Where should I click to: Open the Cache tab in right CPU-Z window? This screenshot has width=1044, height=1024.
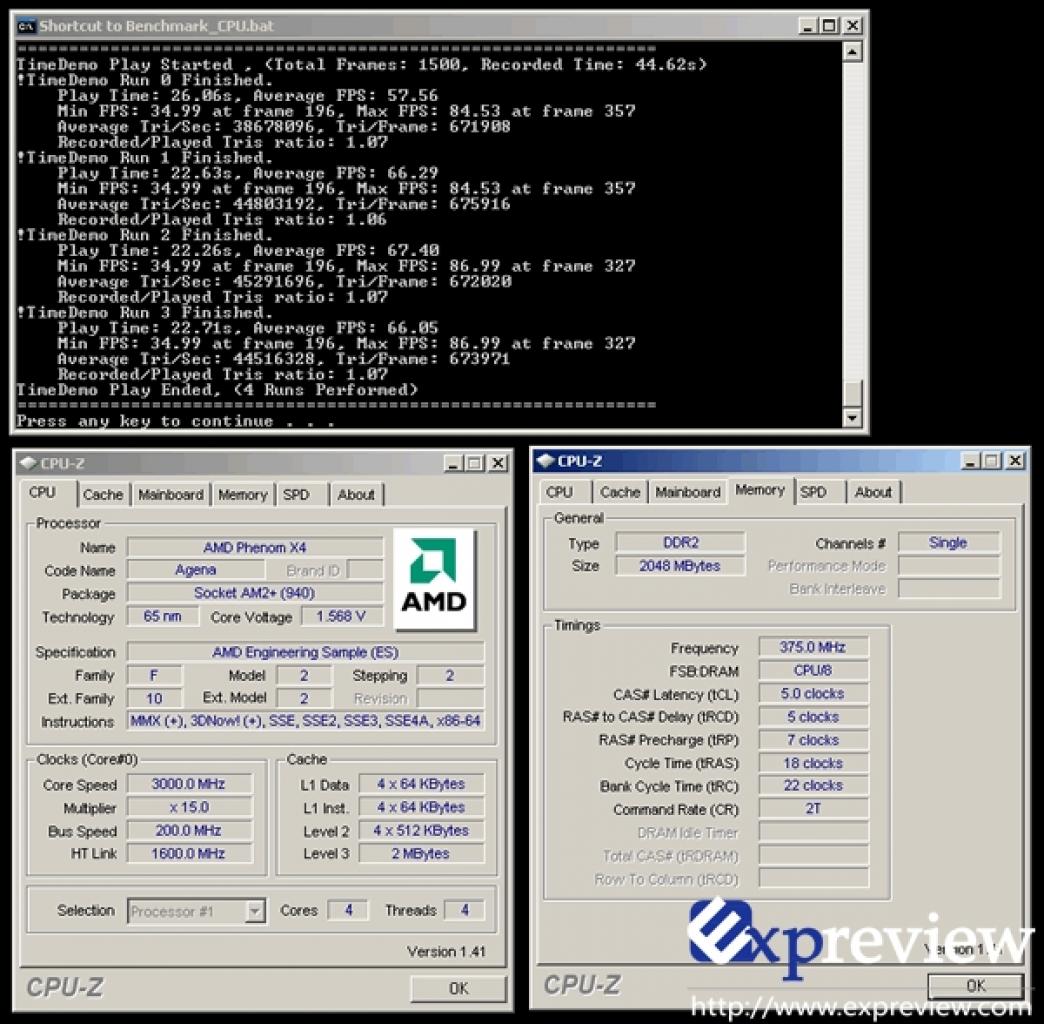pyautogui.click(x=620, y=492)
